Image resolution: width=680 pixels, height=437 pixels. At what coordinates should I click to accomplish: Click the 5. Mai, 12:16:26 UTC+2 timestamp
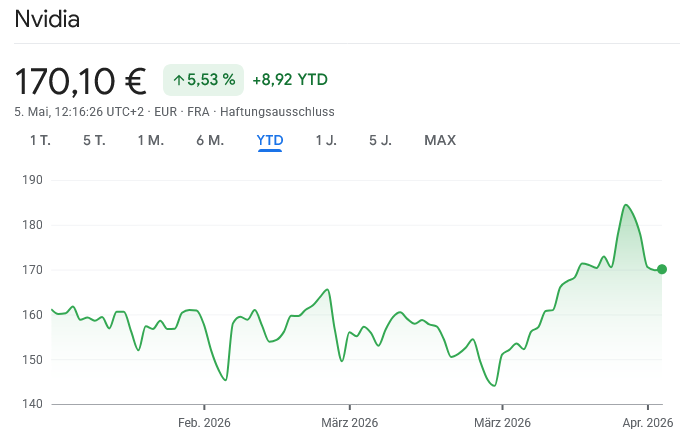coord(79,112)
